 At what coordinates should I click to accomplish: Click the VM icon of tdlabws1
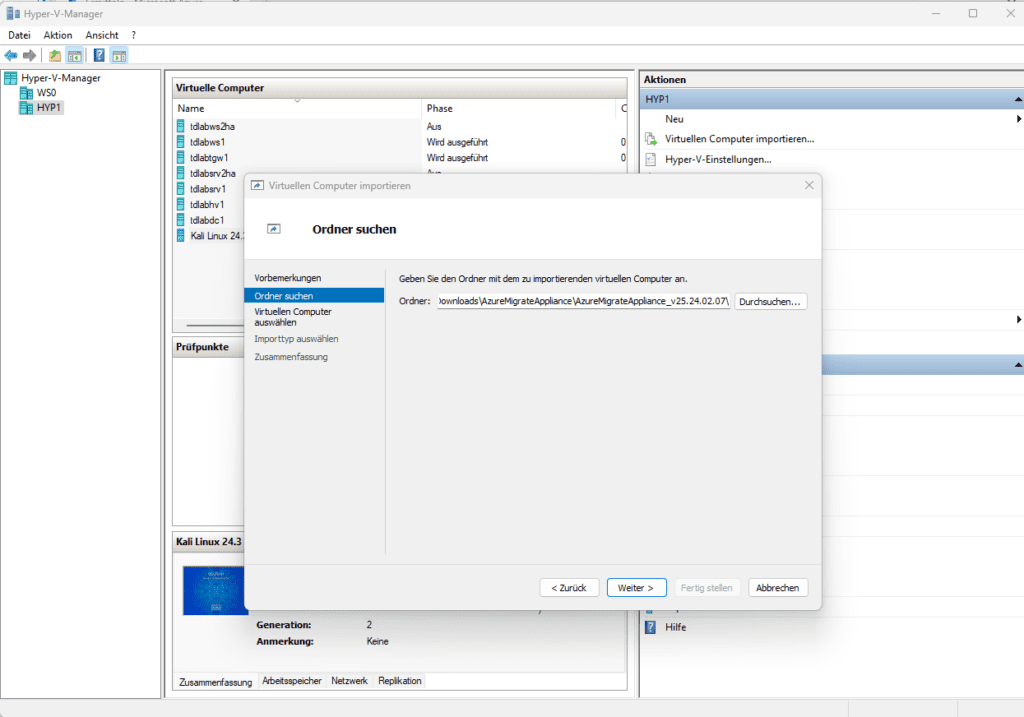pos(181,142)
